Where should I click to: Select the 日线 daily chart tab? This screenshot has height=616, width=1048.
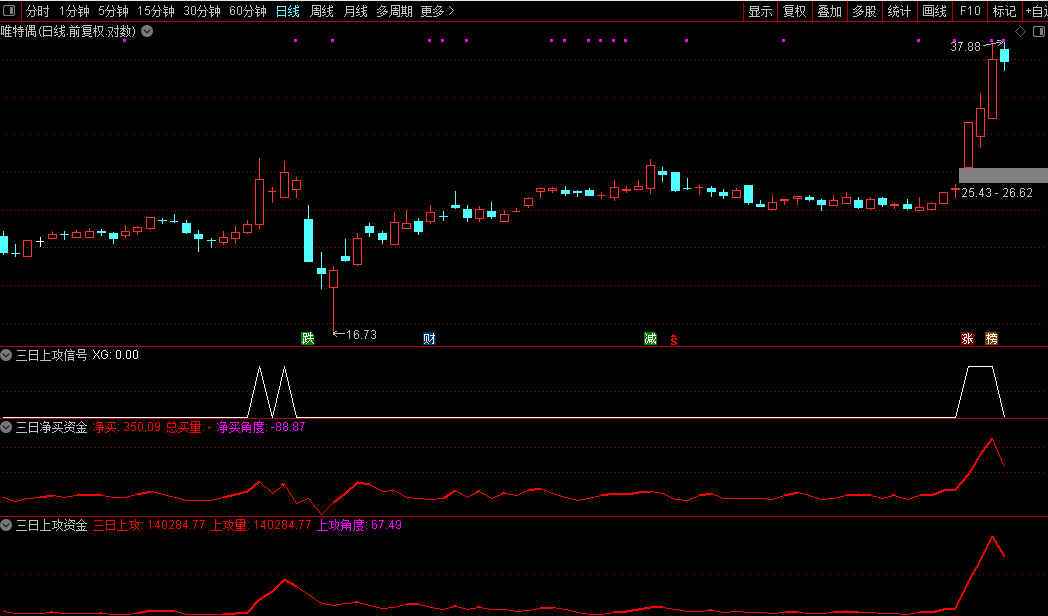pos(287,11)
